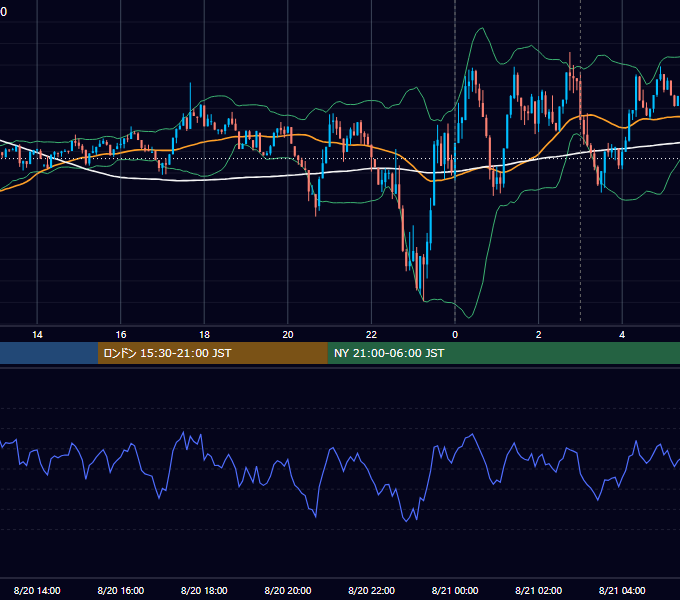This screenshot has height=600, width=680.
Task: Click hour label 2 on price chart axis
Action: point(538,335)
